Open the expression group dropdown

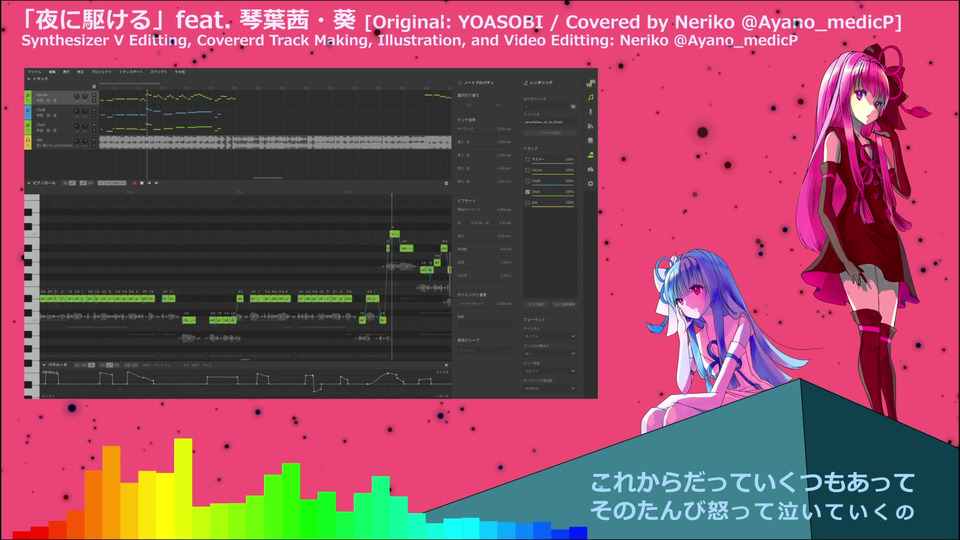pyautogui.click(x=484, y=350)
